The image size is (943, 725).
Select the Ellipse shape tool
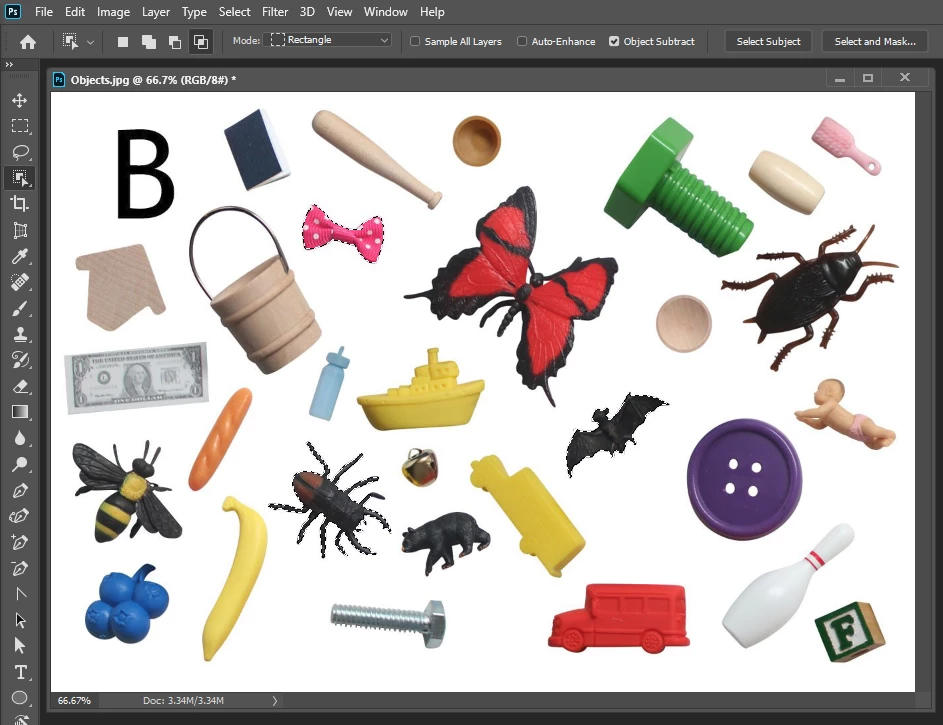click(20, 698)
